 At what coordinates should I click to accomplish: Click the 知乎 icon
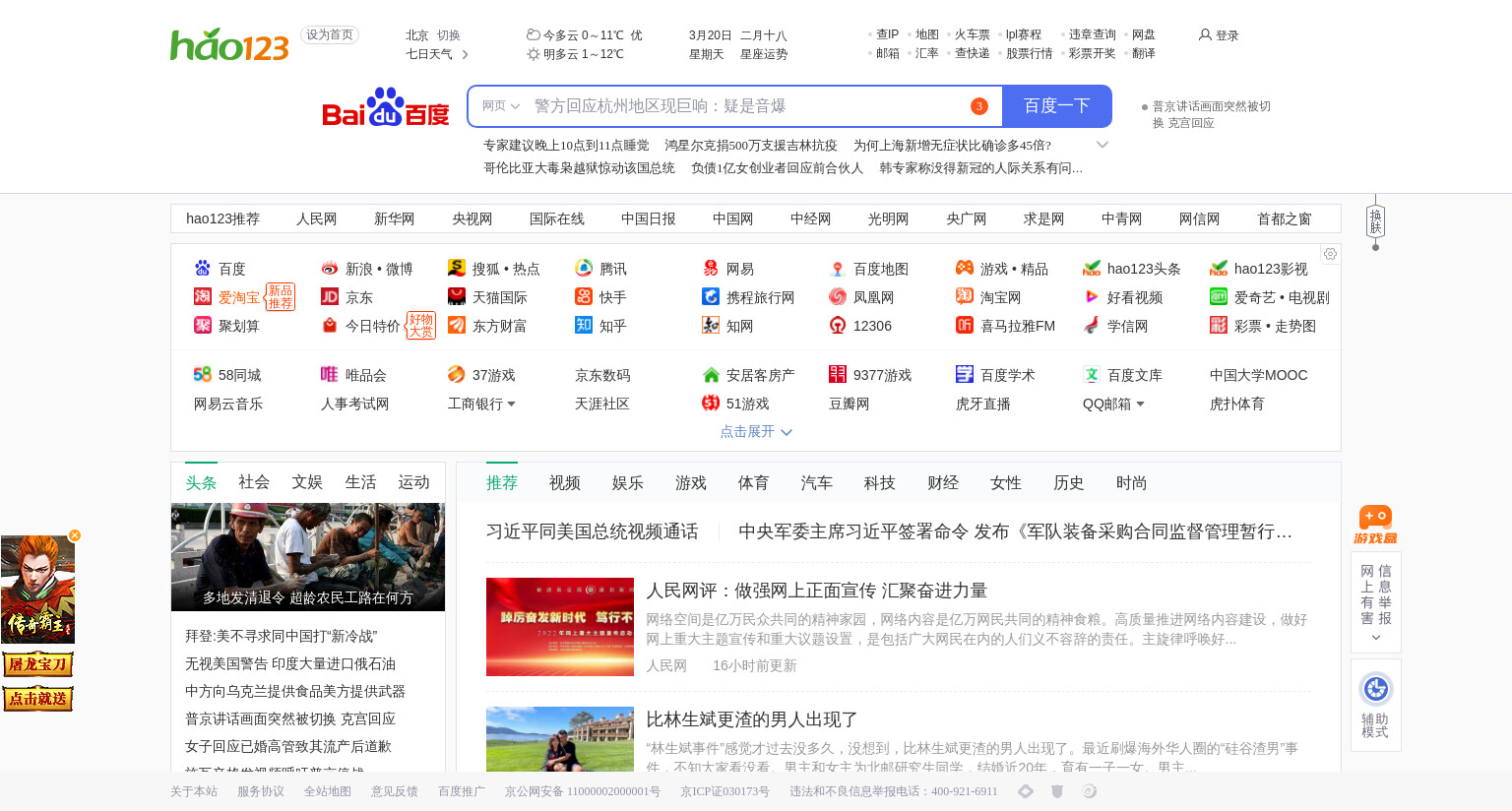pos(584,326)
